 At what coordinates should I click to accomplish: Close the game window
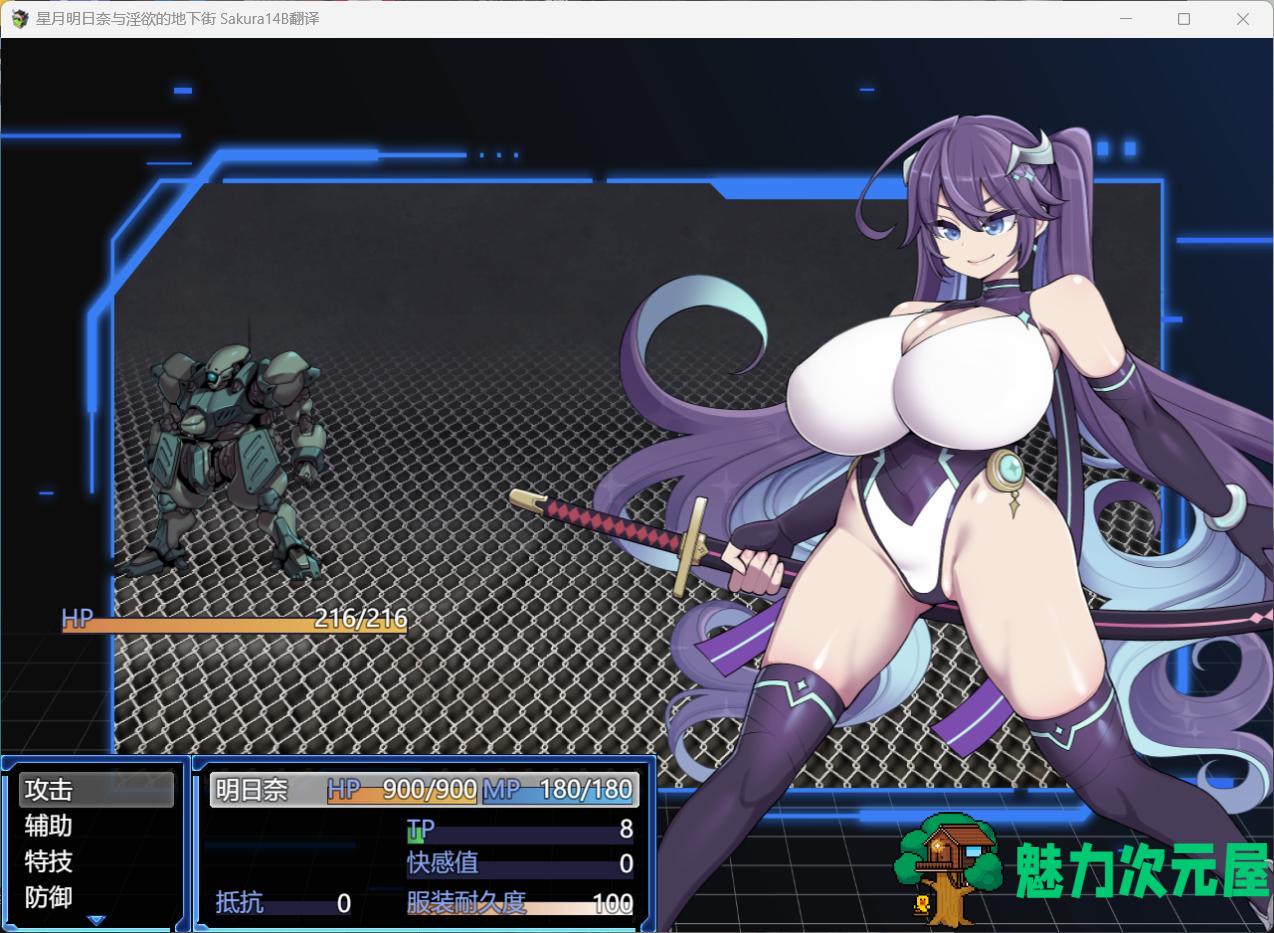[1243, 19]
